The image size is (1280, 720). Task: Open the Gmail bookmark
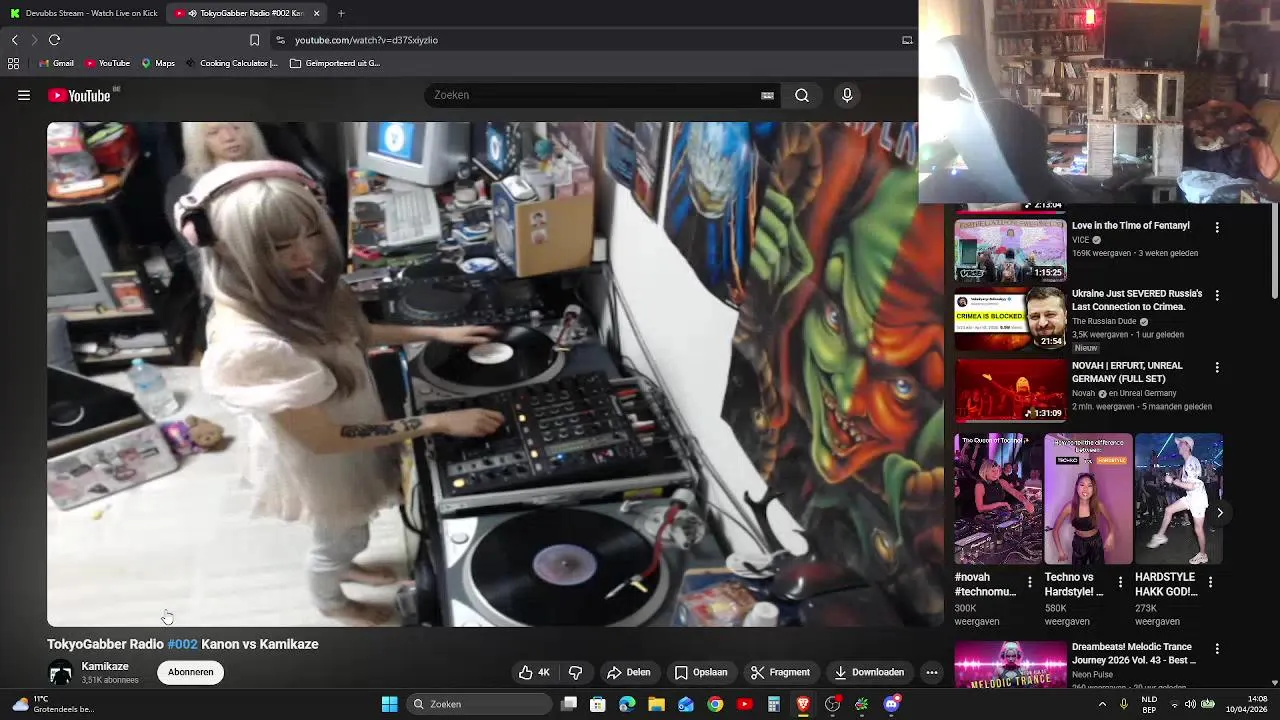(56, 63)
